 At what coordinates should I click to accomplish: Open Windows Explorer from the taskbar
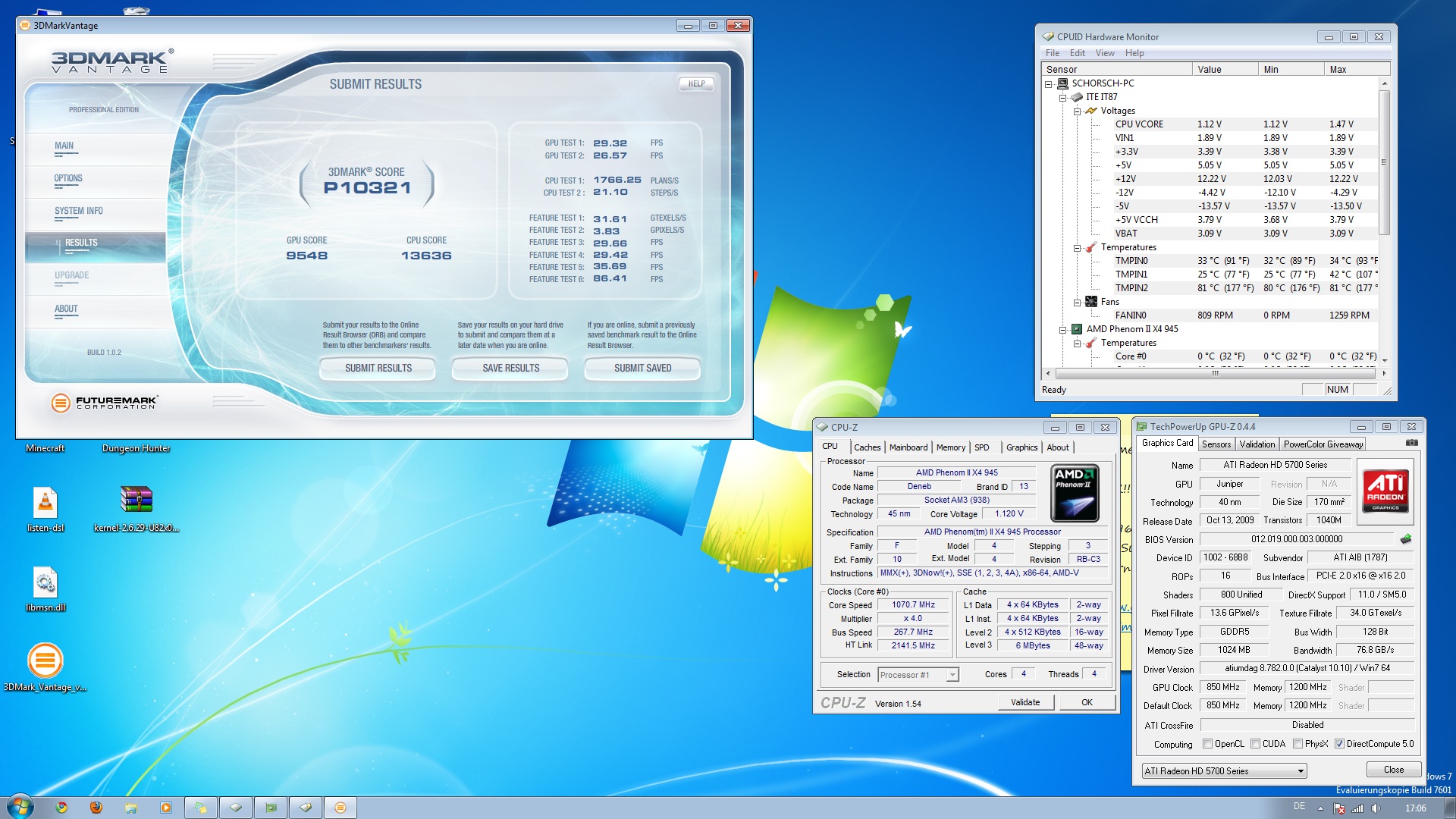(131, 808)
